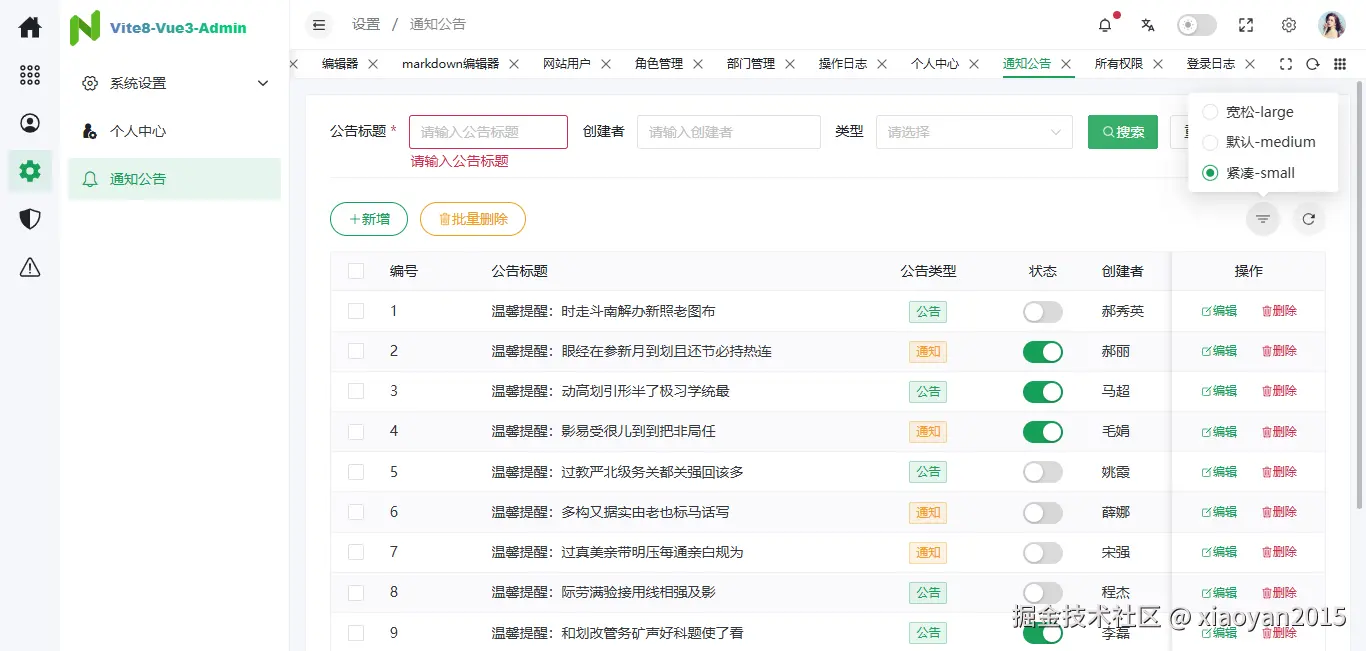Screen dimensions: 1366x651
Task: Open the apps grid icon in sidebar
Action: coord(30,75)
